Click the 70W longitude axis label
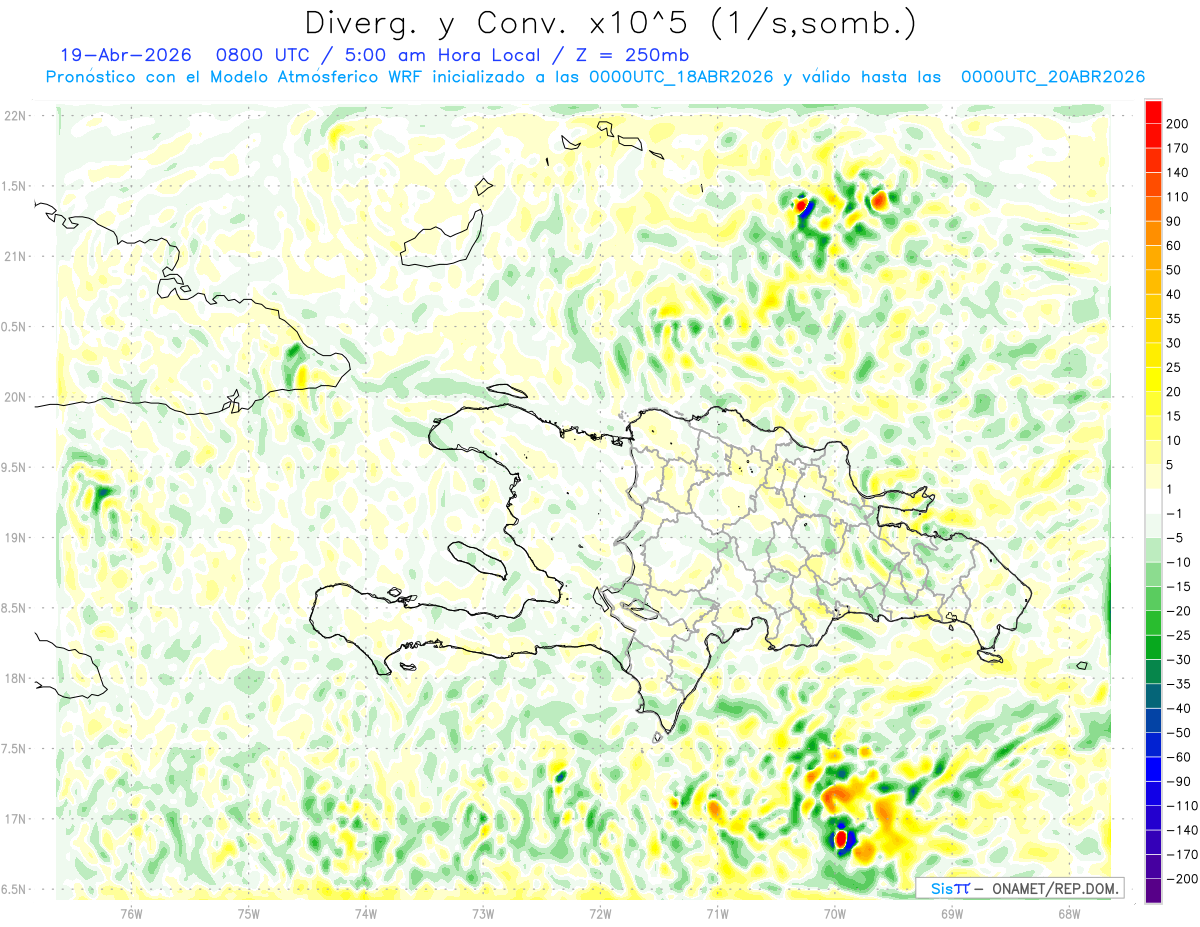The width and height of the screenshot is (1200, 927). click(x=835, y=912)
